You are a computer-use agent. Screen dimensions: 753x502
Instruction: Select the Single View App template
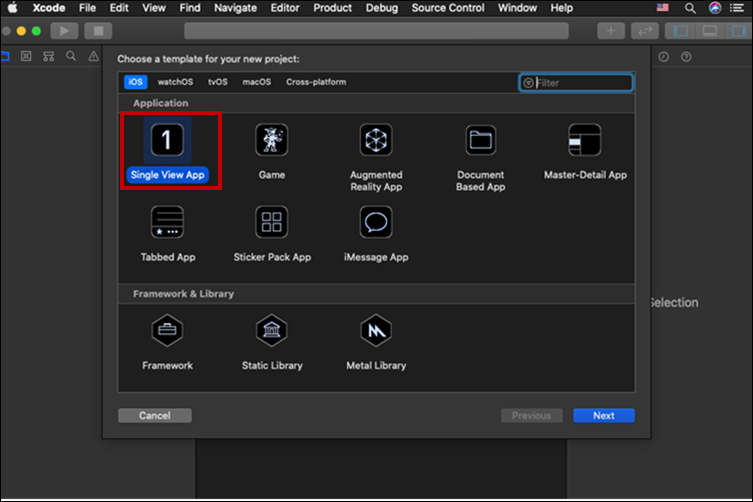point(167,151)
